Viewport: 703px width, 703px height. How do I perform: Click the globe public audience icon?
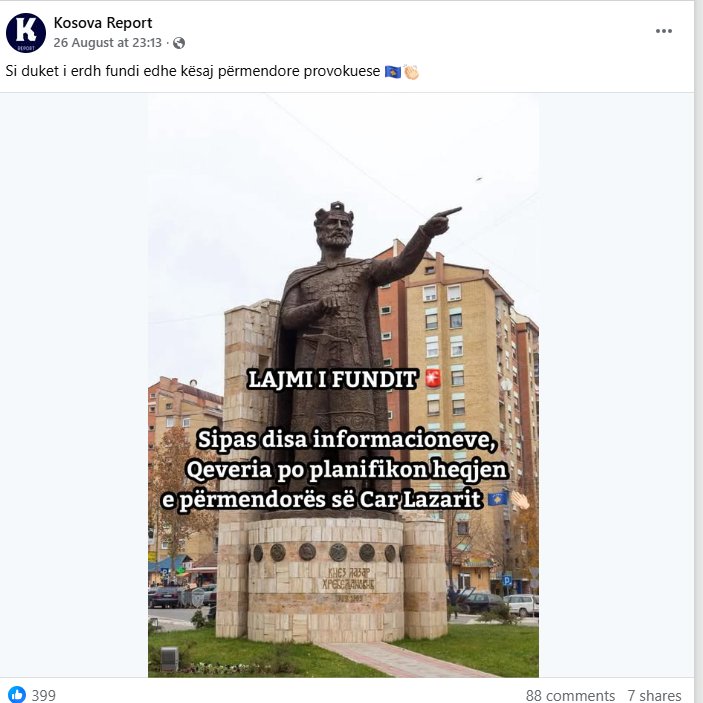[179, 43]
